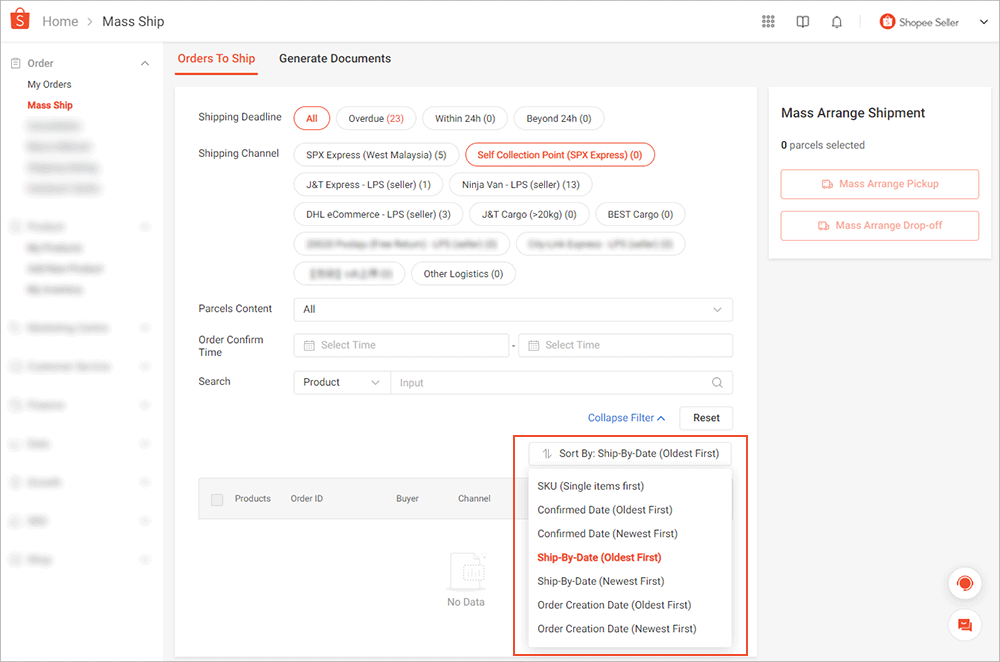Open the Parcels Content dropdown showing All

tap(513, 309)
